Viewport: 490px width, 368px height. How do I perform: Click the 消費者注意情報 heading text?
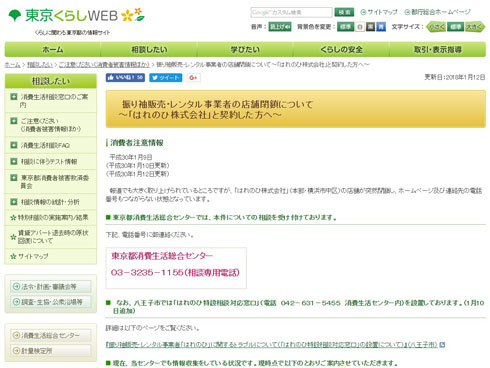(137, 143)
